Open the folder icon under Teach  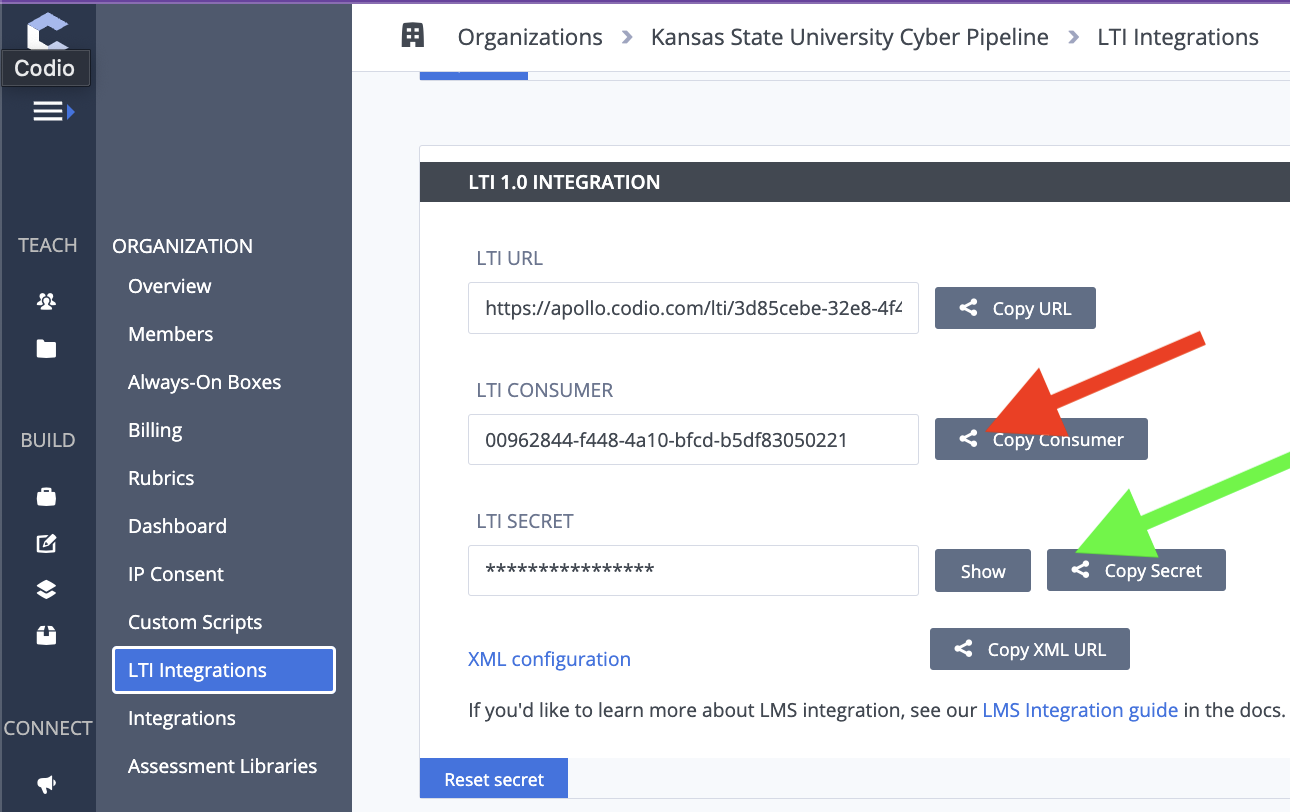point(46,349)
